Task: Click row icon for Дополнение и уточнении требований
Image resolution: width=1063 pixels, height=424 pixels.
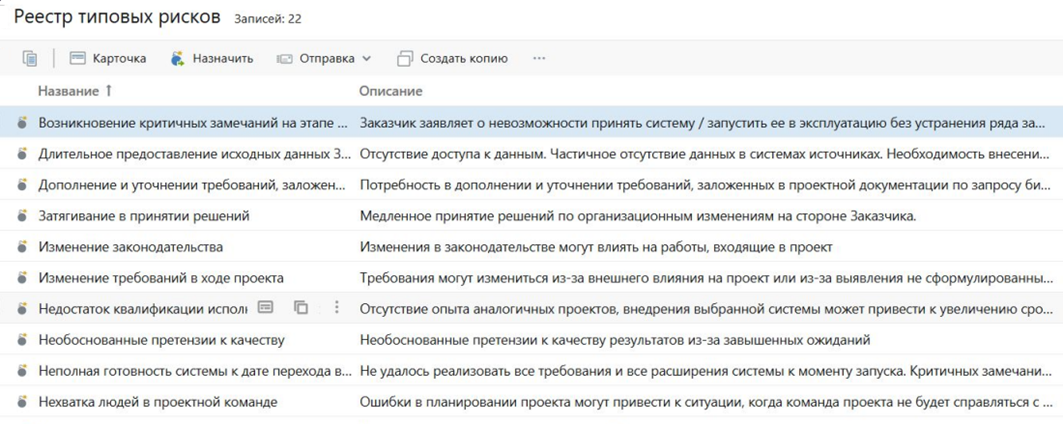Action: 22,185
